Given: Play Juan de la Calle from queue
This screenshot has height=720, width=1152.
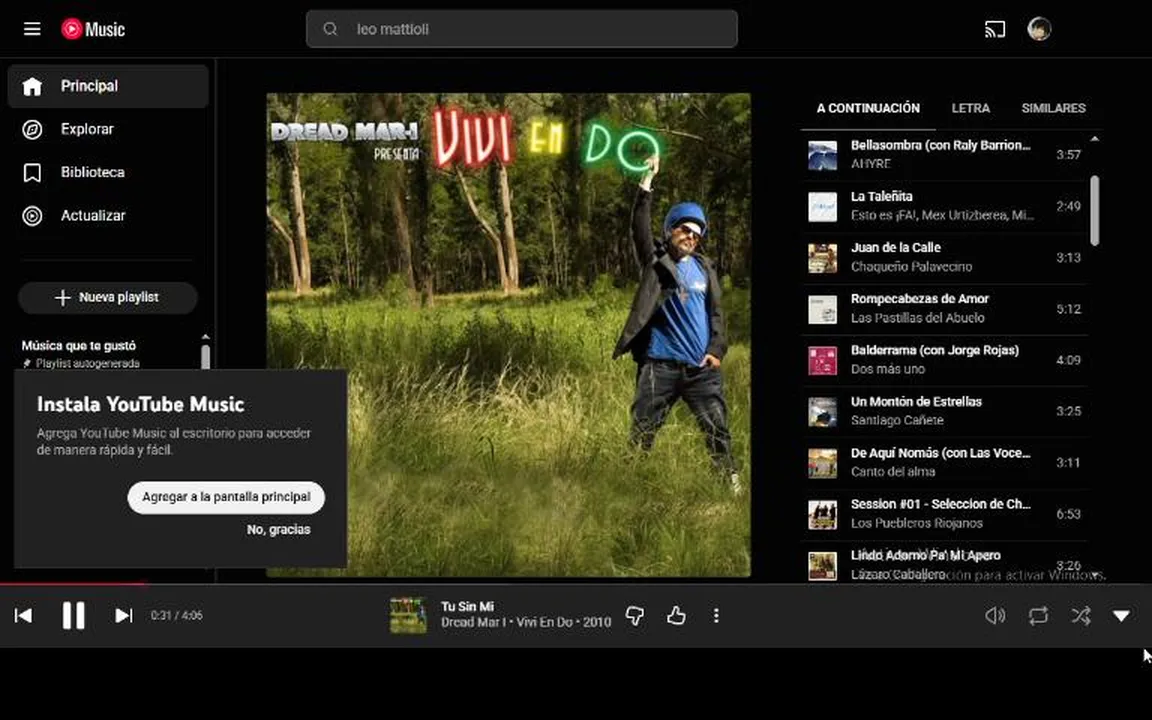Looking at the screenshot, I should tap(944, 258).
